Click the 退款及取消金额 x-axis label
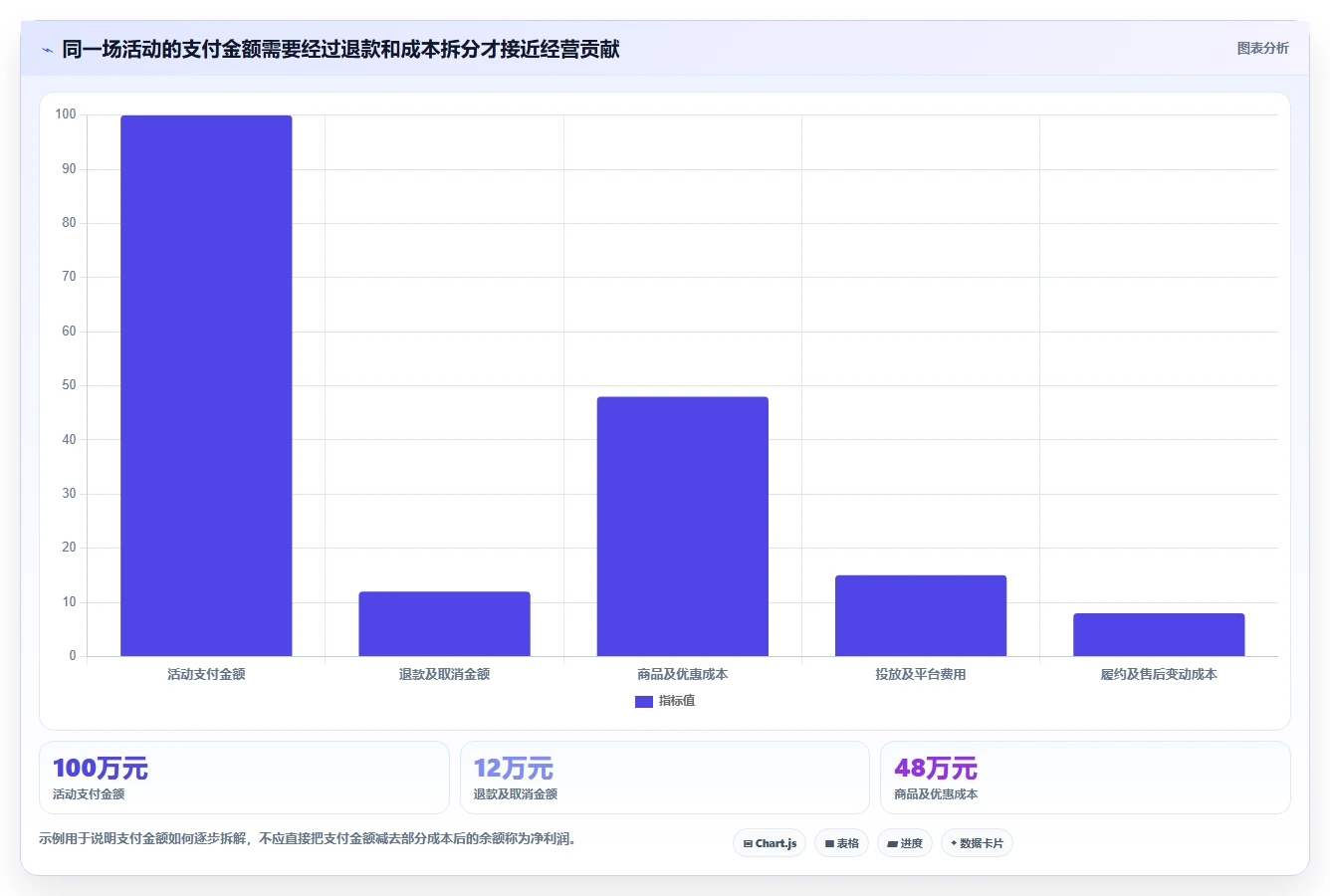 coord(444,674)
